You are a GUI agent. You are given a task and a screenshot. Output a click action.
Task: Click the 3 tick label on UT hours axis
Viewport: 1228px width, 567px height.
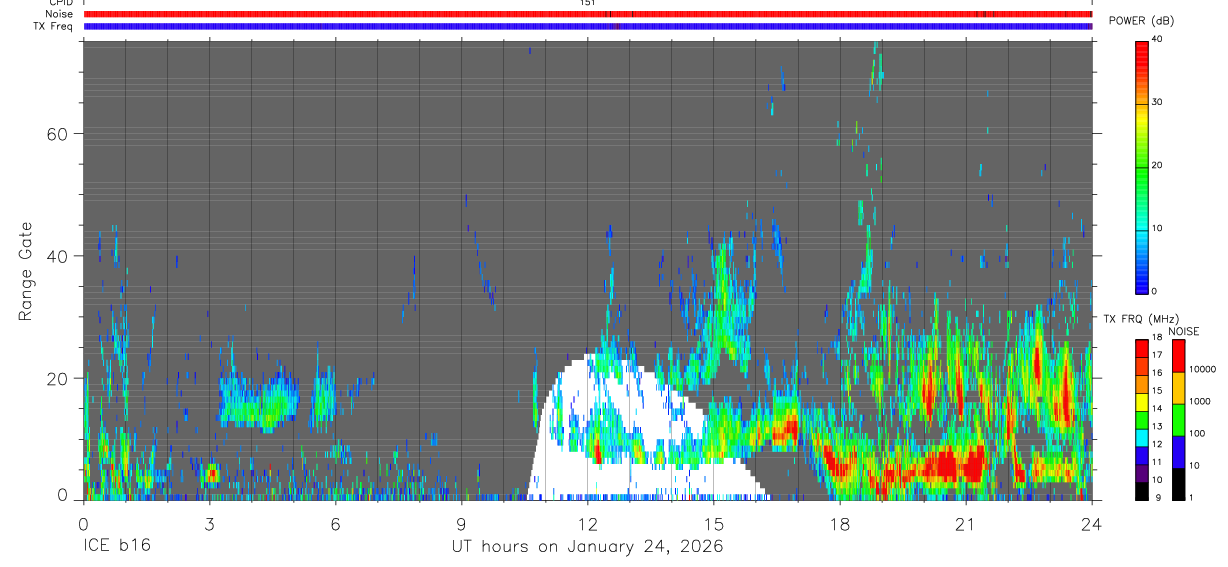tap(209, 524)
